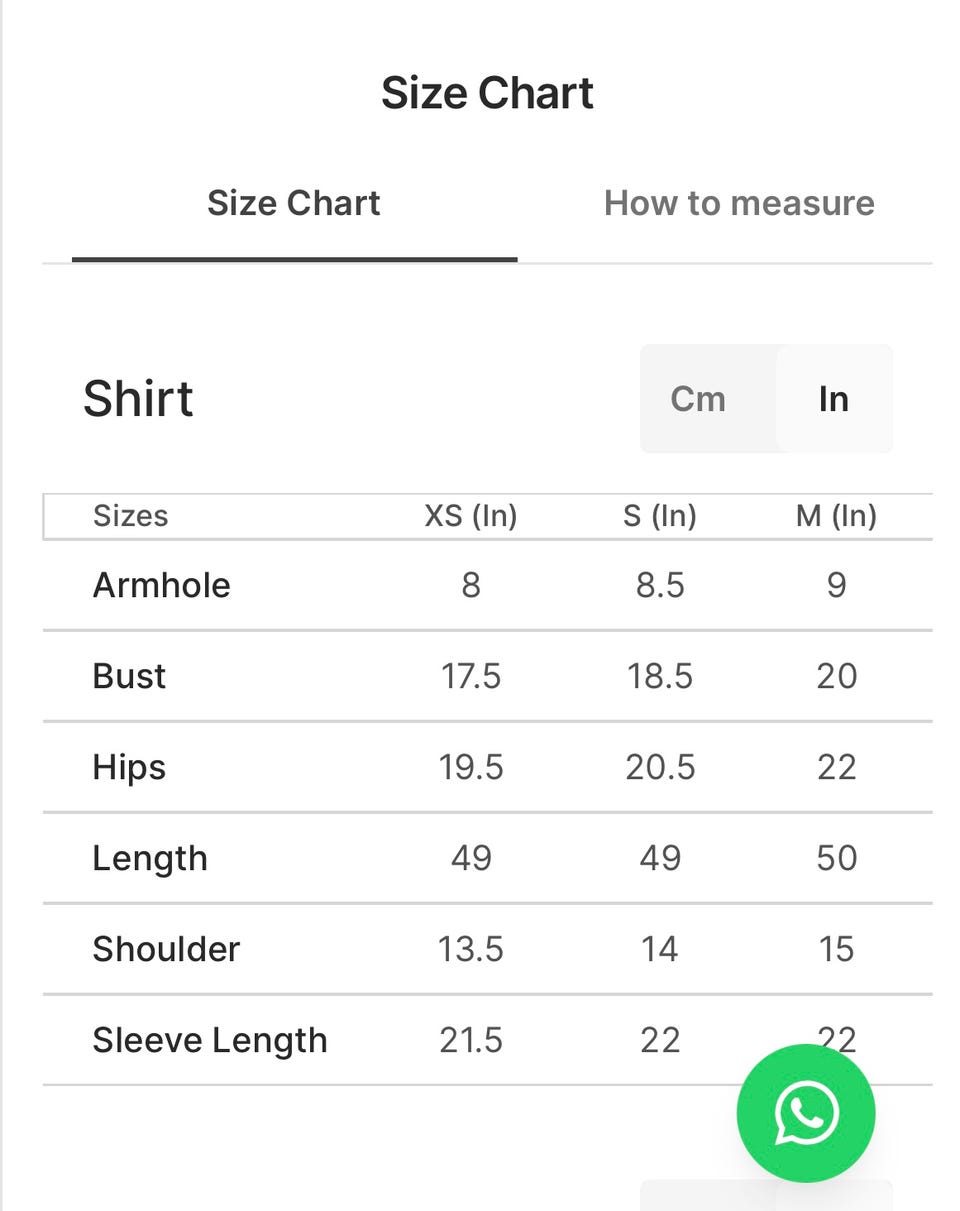The image size is (960, 1211).
Task: Click the XS Bust value 17.5
Action: (471, 676)
